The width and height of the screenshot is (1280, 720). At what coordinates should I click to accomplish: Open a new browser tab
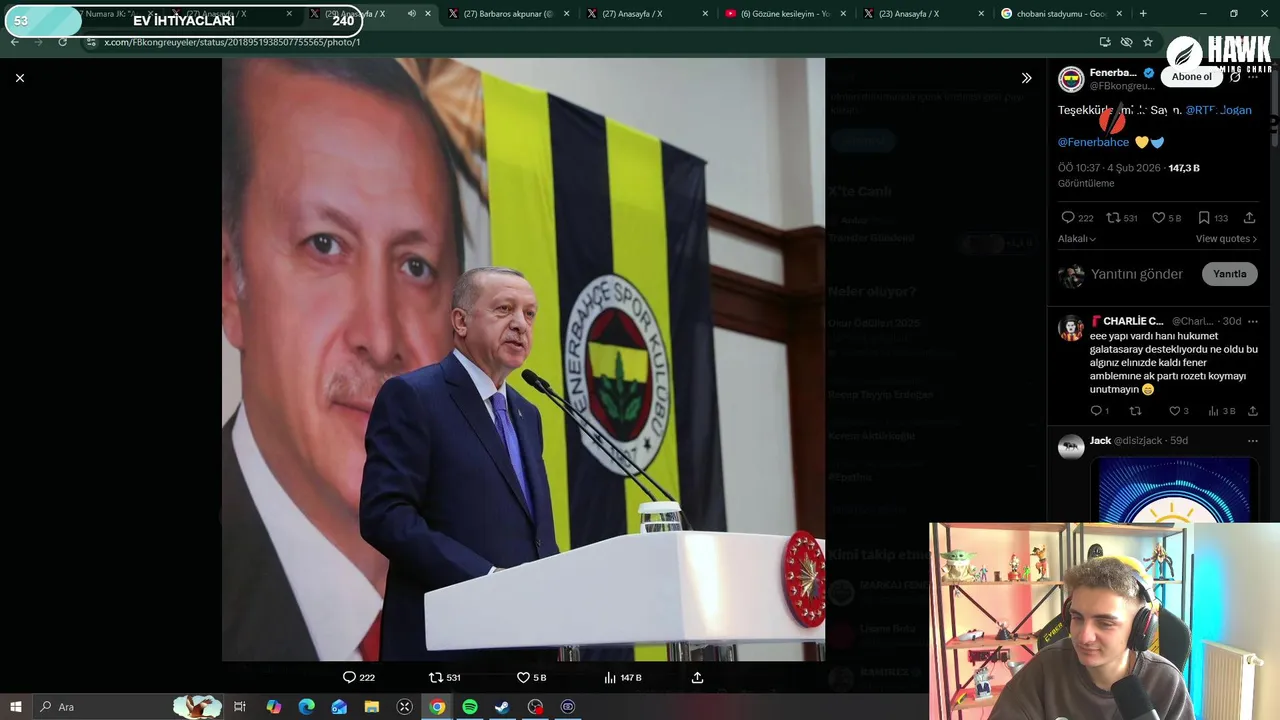1143,14
